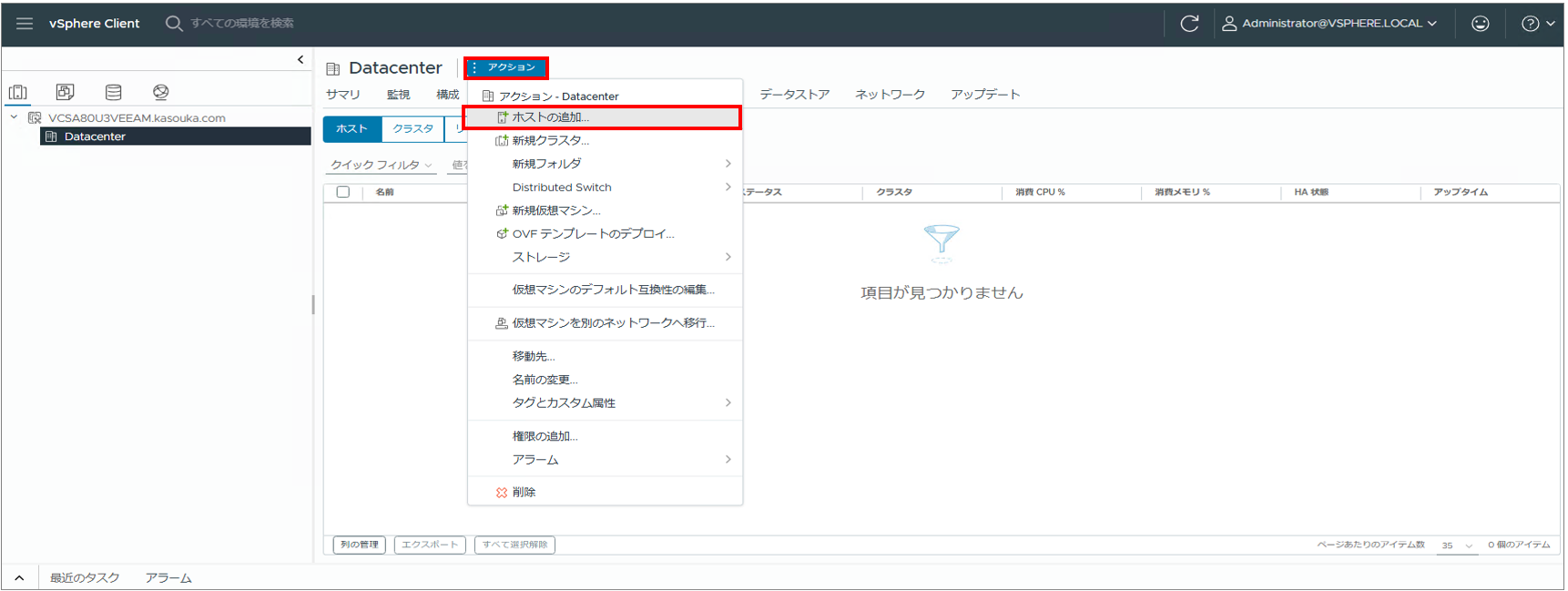Open the アップデート tab

pyautogui.click(x=985, y=95)
